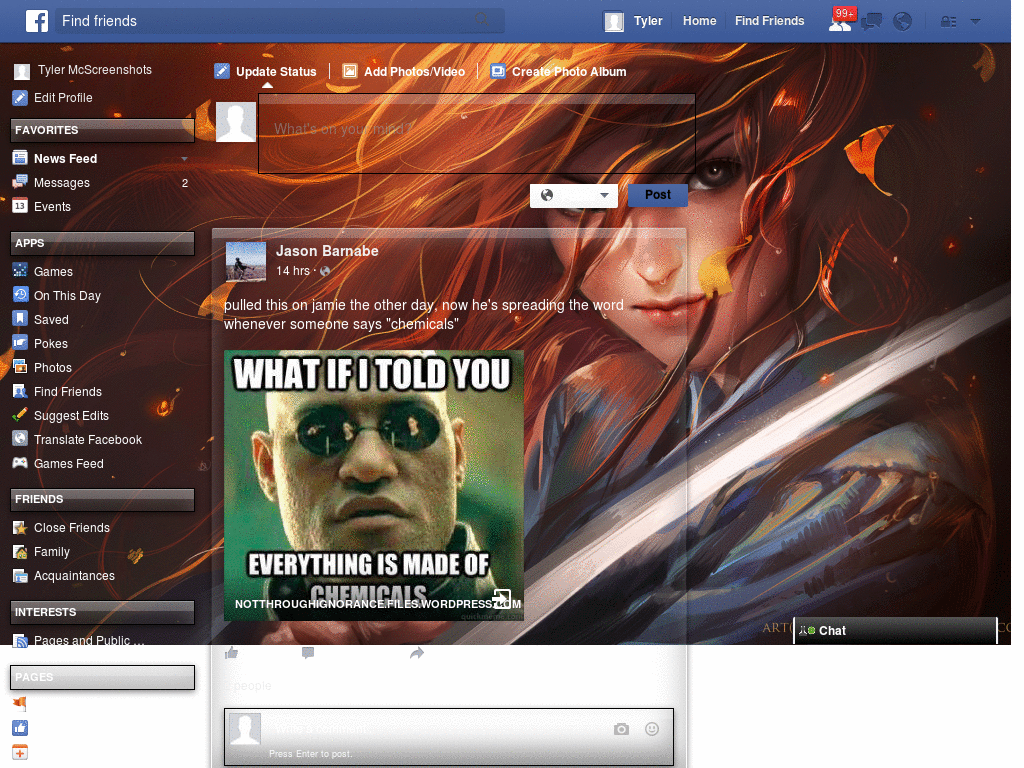The width and height of the screenshot is (1024, 768).
Task: Click the Post button
Action: pyautogui.click(x=658, y=195)
